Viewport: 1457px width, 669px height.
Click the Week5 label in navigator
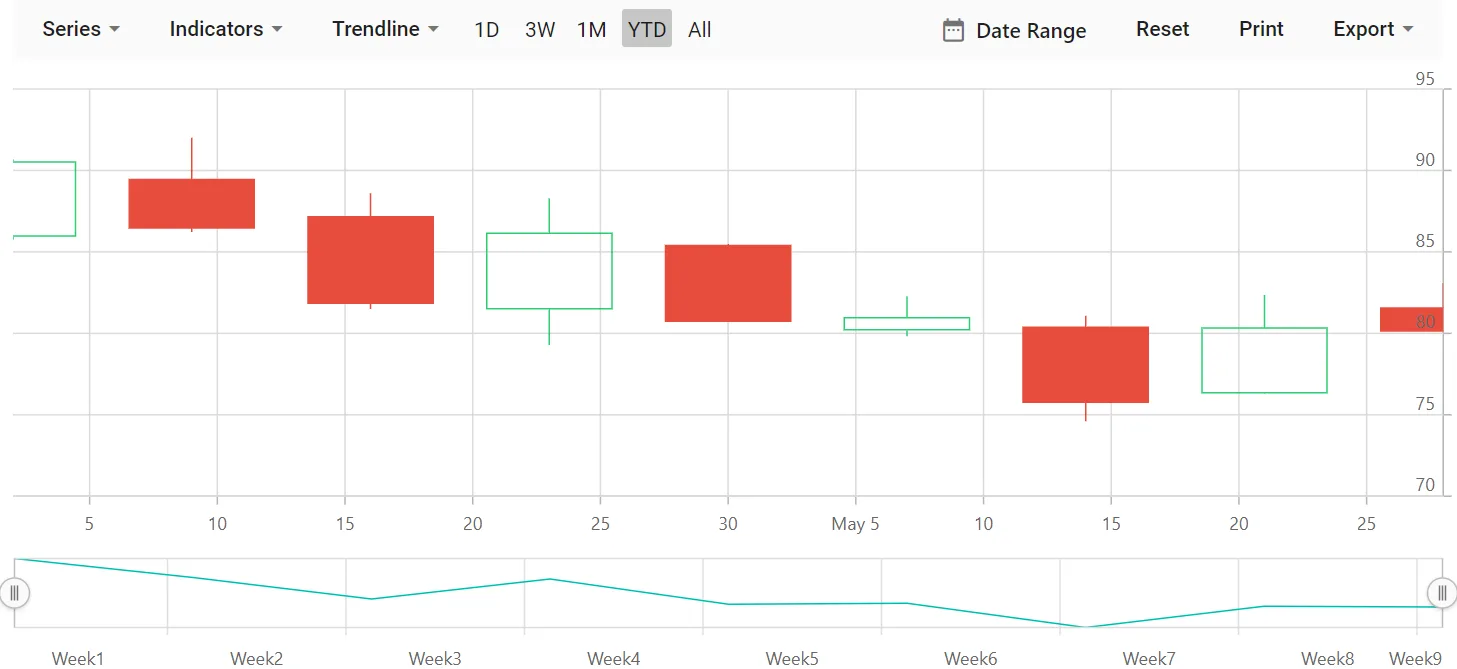click(x=792, y=658)
